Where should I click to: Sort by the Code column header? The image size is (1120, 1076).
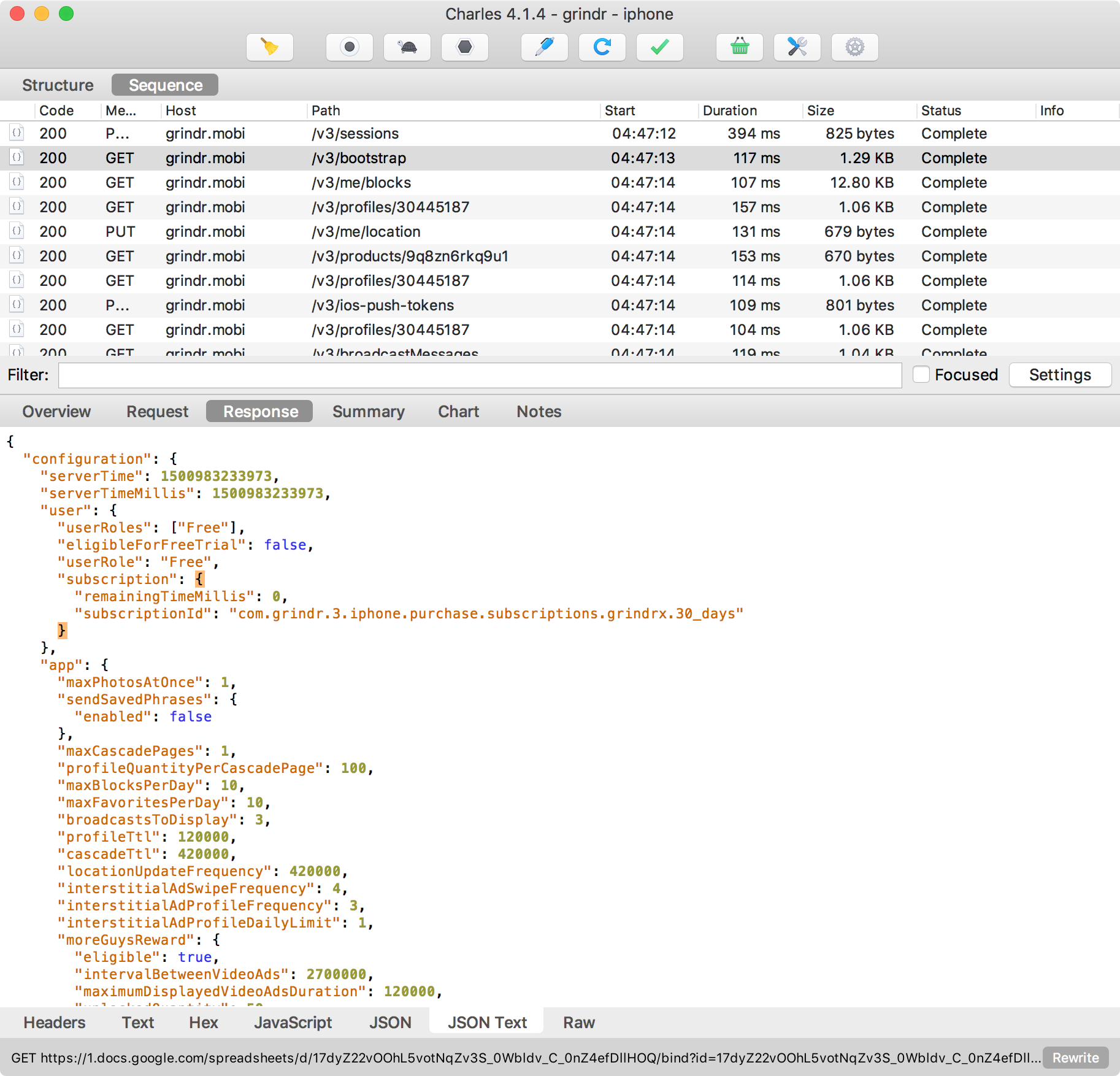(x=67, y=110)
